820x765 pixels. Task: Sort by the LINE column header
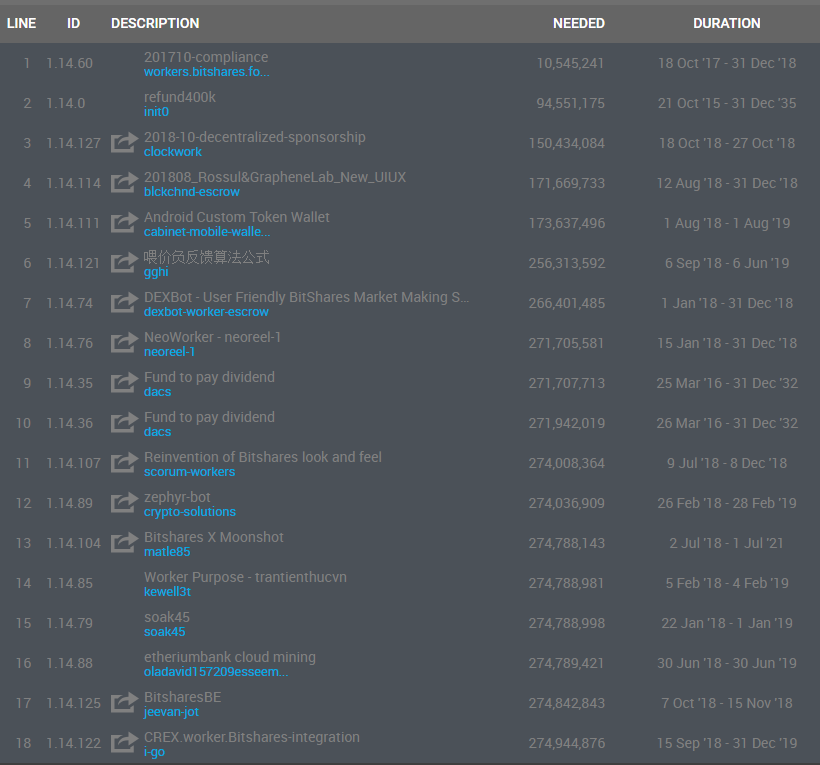[21, 23]
